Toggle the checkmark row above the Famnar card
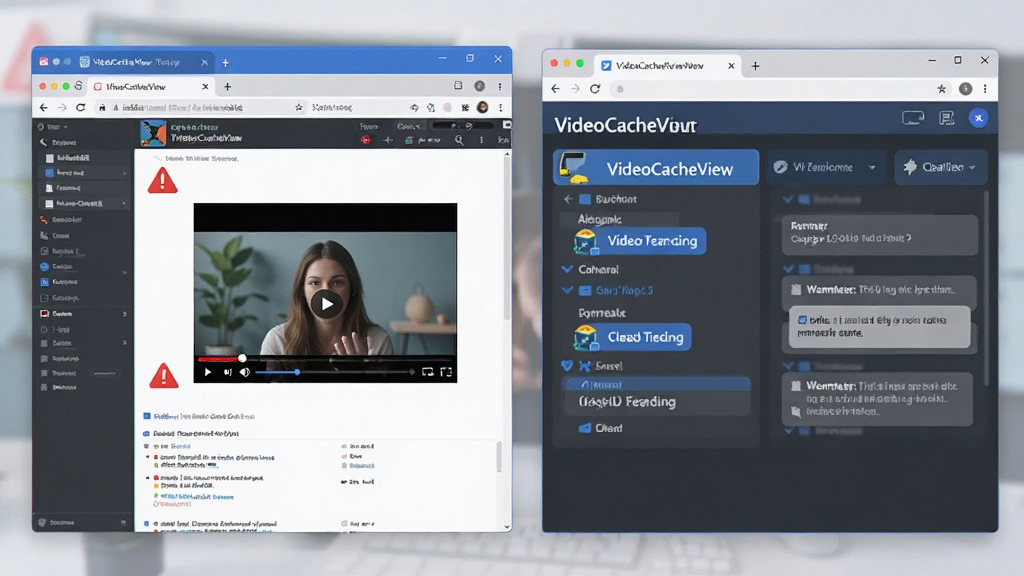 click(x=823, y=199)
